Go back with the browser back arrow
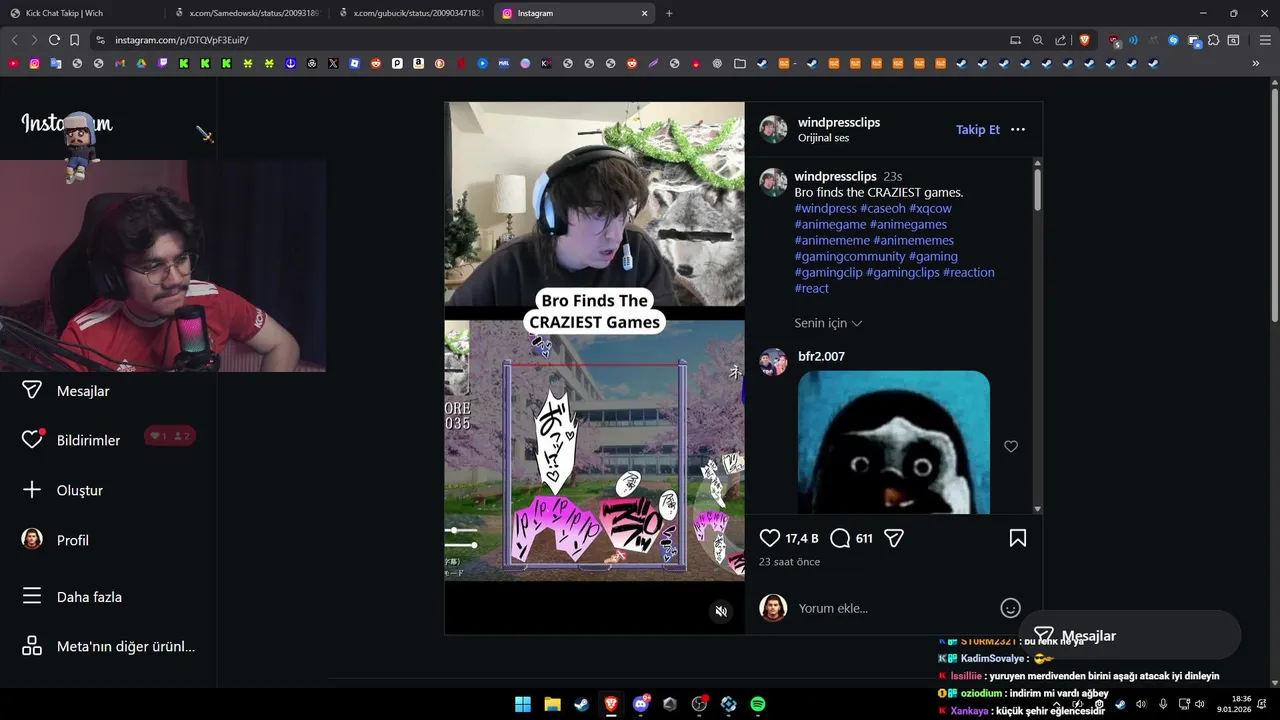1280x720 pixels. click(x=14, y=40)
